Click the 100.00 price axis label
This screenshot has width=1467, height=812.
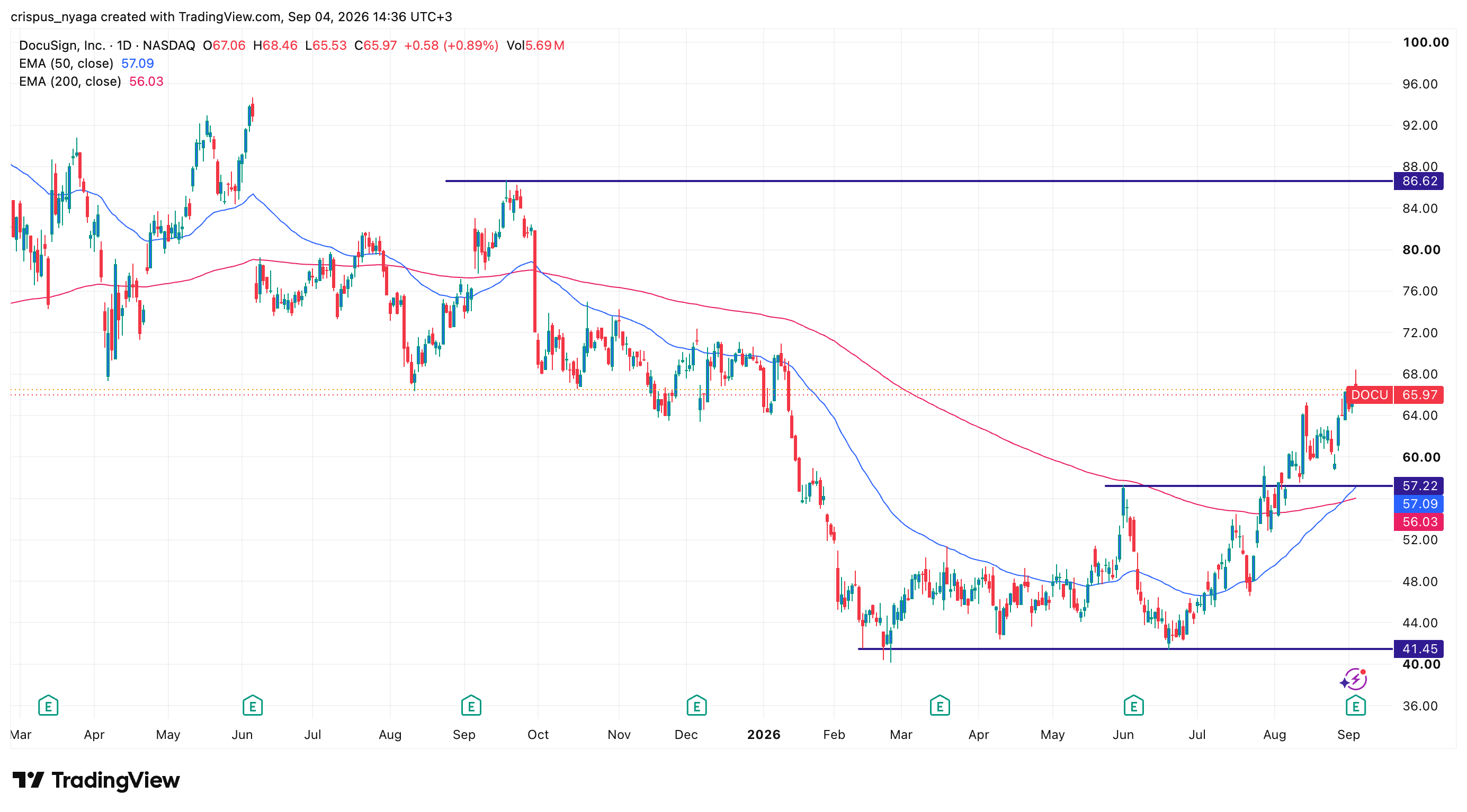click(1426, 42)
